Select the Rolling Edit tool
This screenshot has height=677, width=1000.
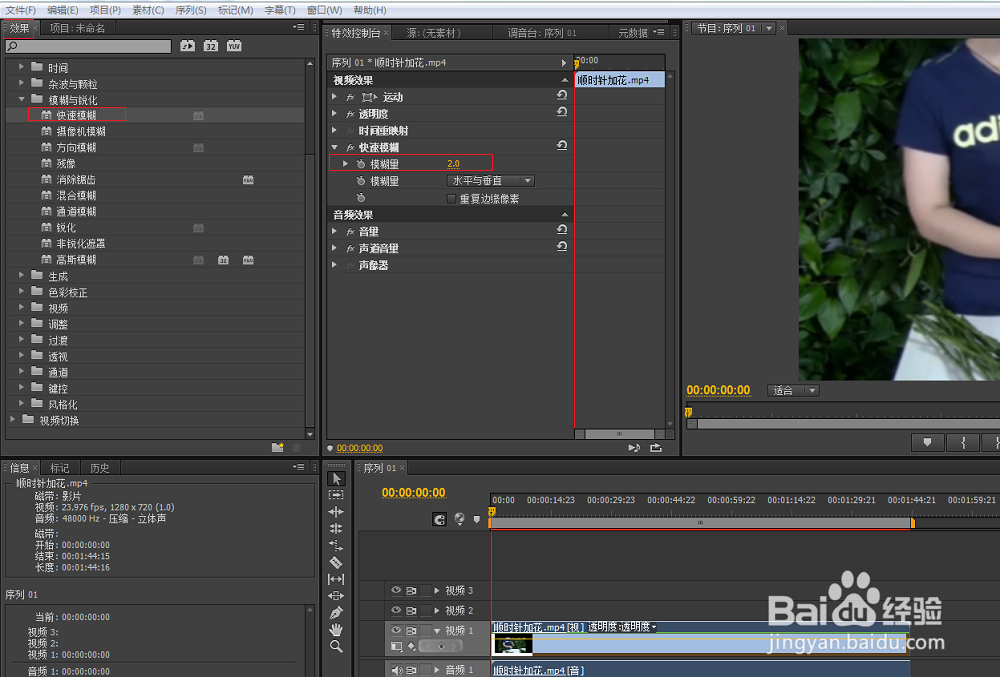pyautogui.click(x=336, y=528)
